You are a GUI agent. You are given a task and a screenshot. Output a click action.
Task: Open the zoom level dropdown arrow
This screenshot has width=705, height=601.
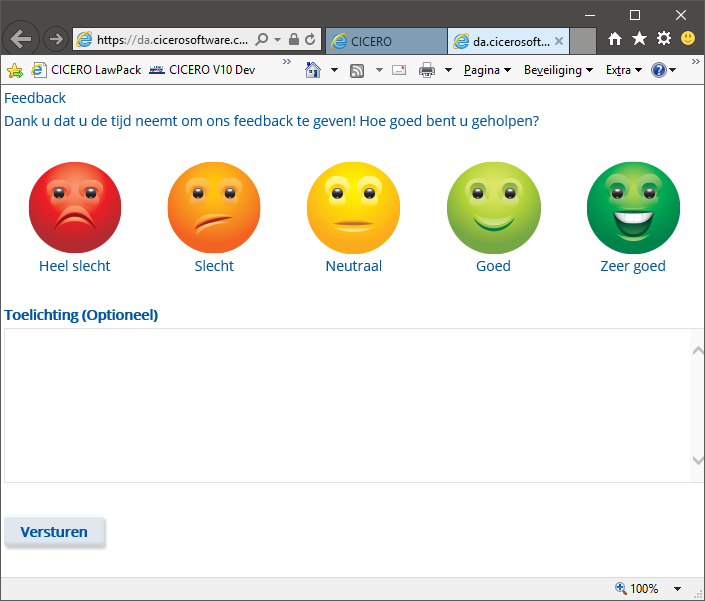677,588
